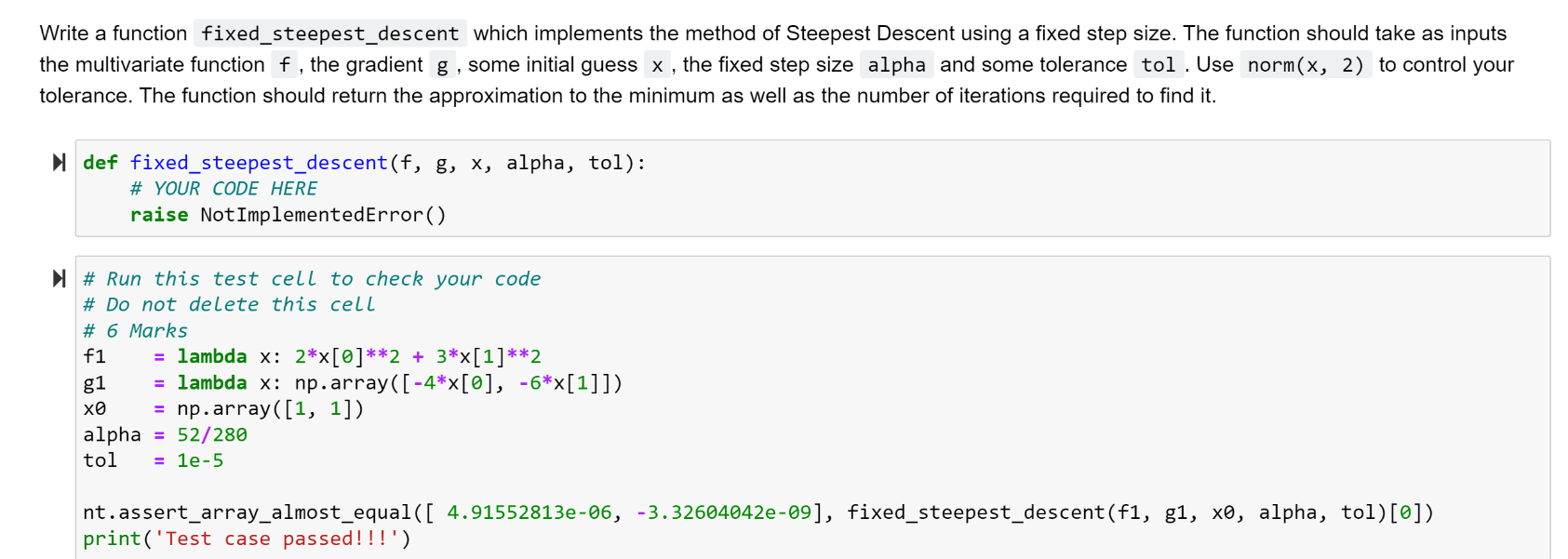Click the '# 6 Marks' comment
Viewport: 1568px width, 559px height.
point(135,331)
